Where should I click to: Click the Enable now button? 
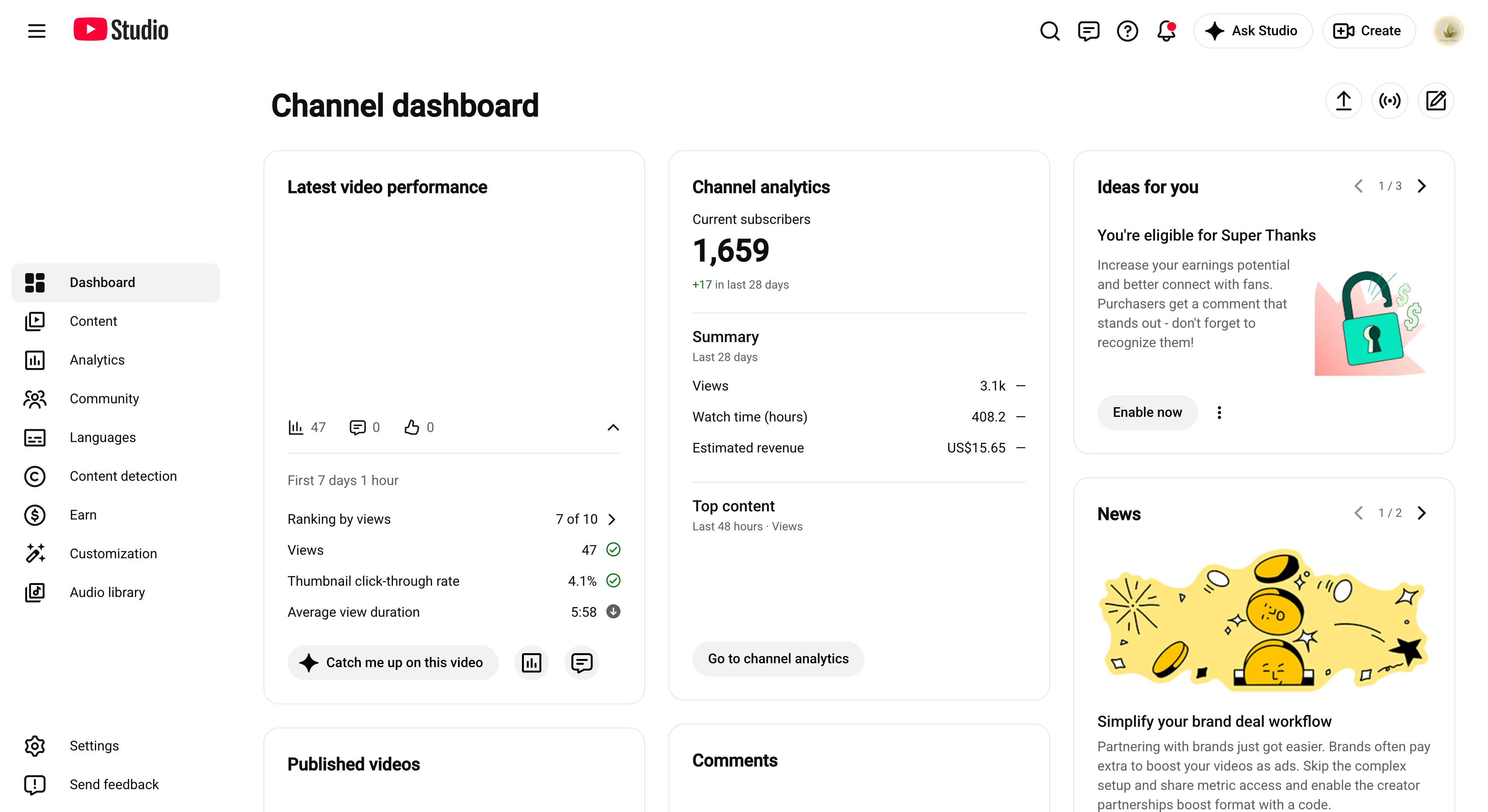coord(1147,412)
